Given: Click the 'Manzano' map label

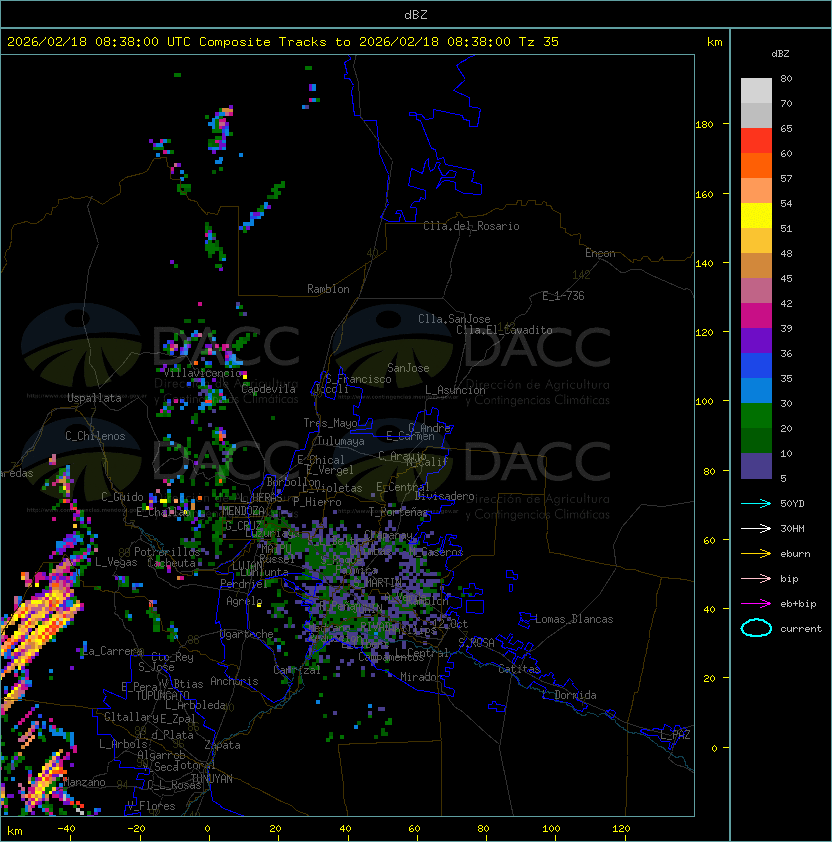Looking at the screenshot, I should (84, 782).
